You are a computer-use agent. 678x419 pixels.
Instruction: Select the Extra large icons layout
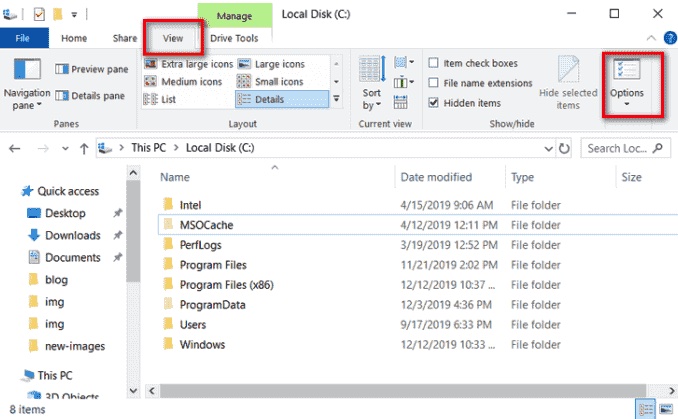(x=189, y=64)
